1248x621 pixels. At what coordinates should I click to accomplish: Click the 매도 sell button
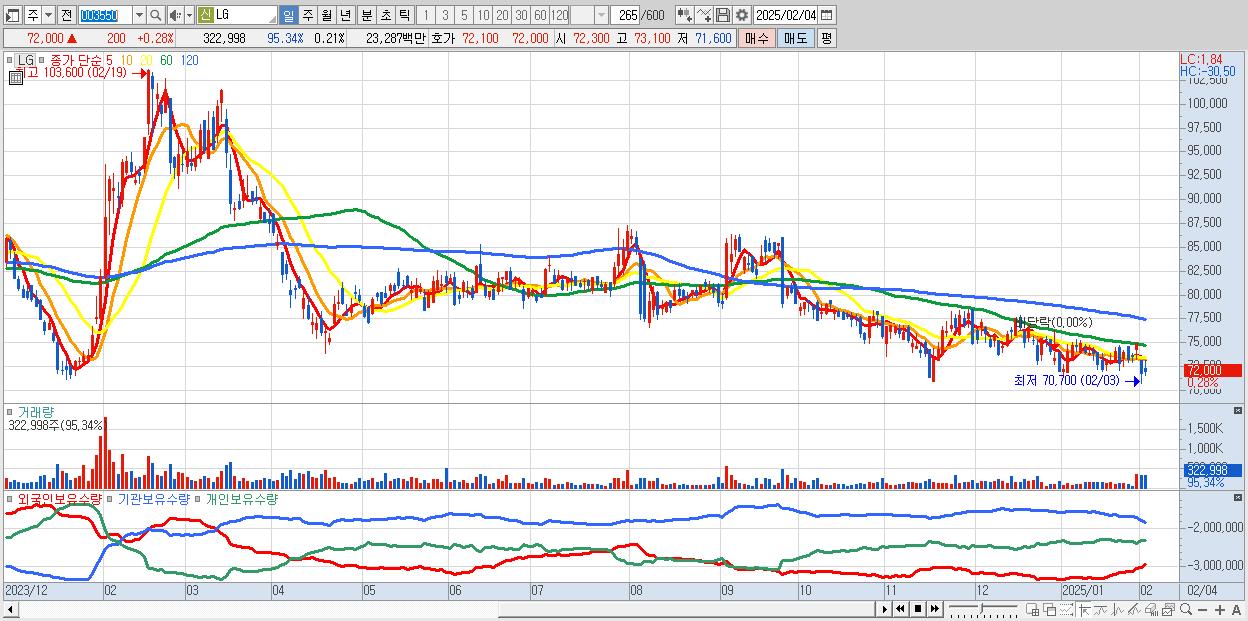[x=796, y=38]
